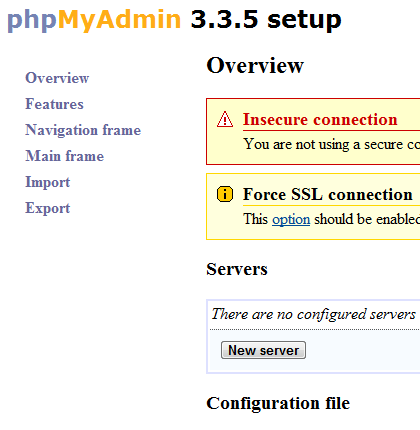The image size is (420, 430).
Task: Open the Overview menu item
Action: click(x=57, y=78)
